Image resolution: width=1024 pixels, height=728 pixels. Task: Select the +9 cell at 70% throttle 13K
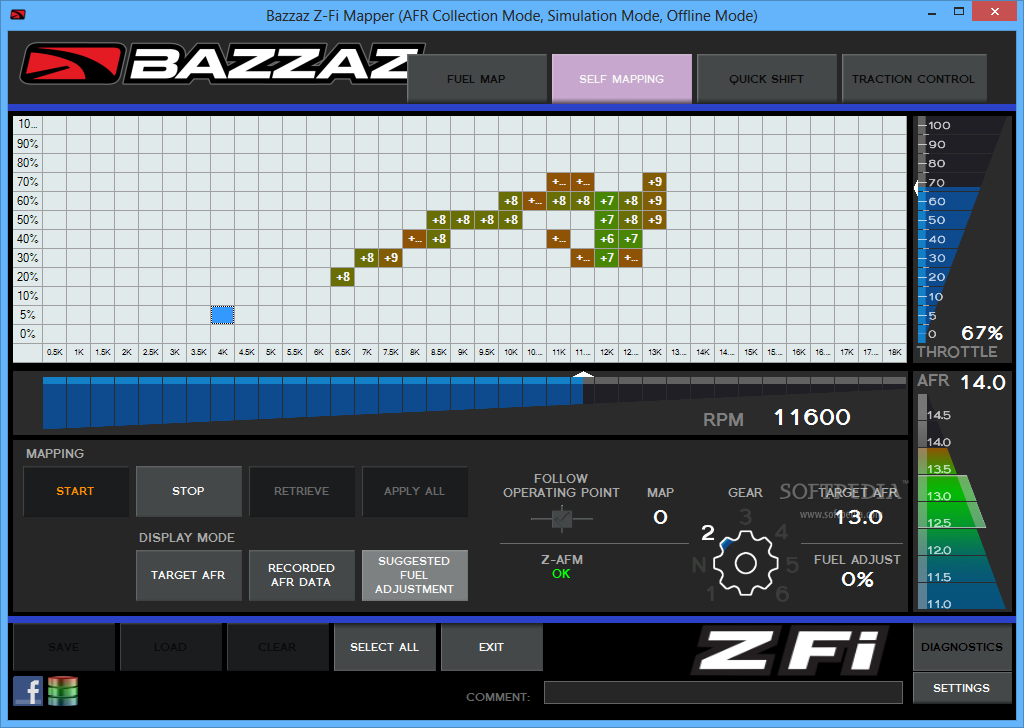[x=654, y=182]
